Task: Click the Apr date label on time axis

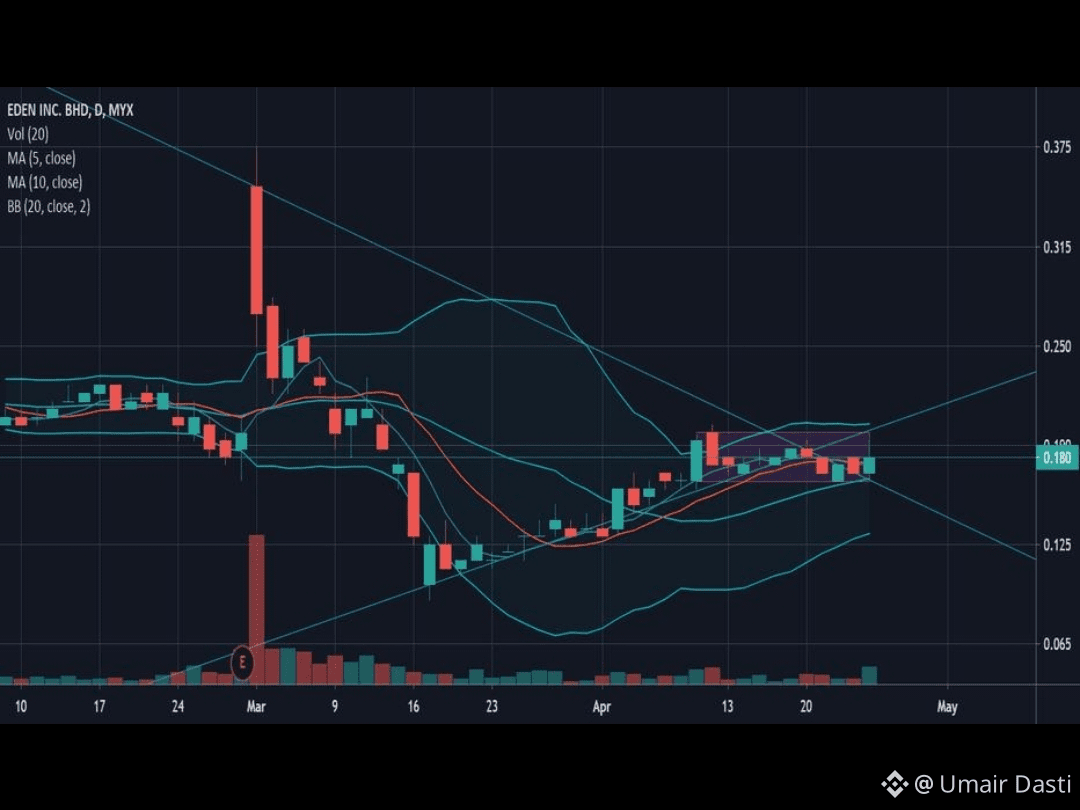Action: [x=602, y=707]
